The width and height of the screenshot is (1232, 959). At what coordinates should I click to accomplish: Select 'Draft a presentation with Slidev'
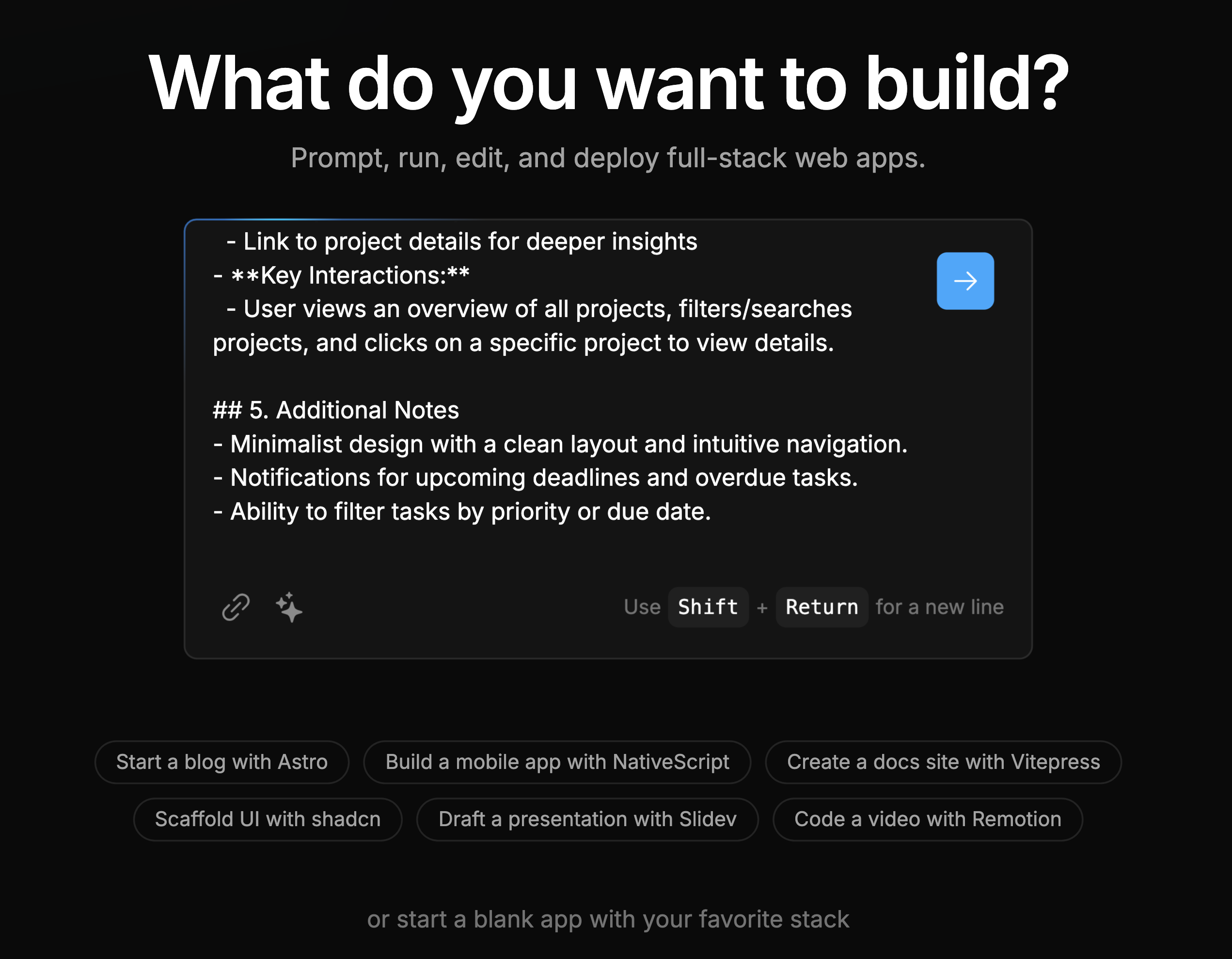[587, 819]
